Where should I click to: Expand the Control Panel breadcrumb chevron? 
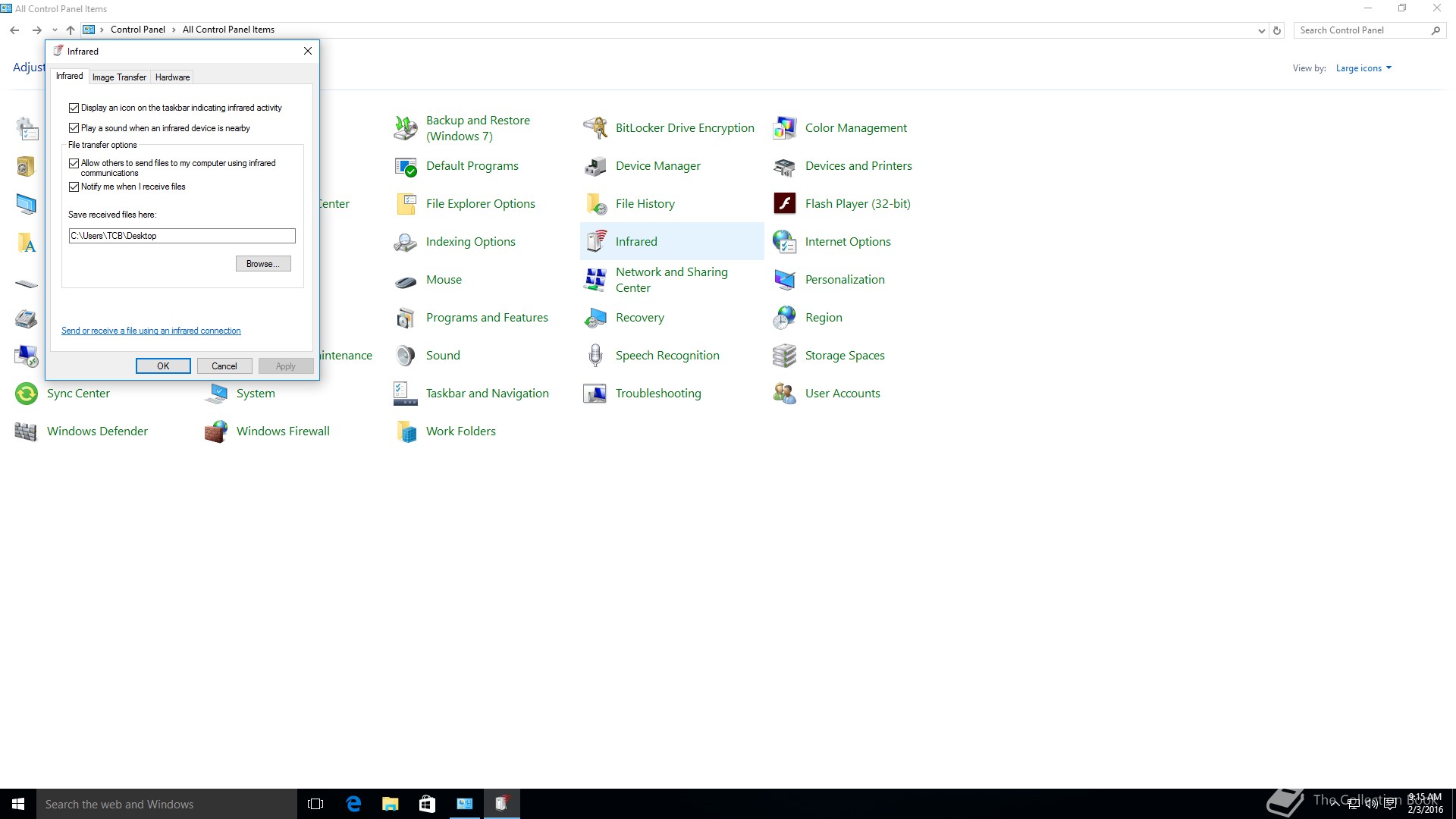tap(174, 30)
